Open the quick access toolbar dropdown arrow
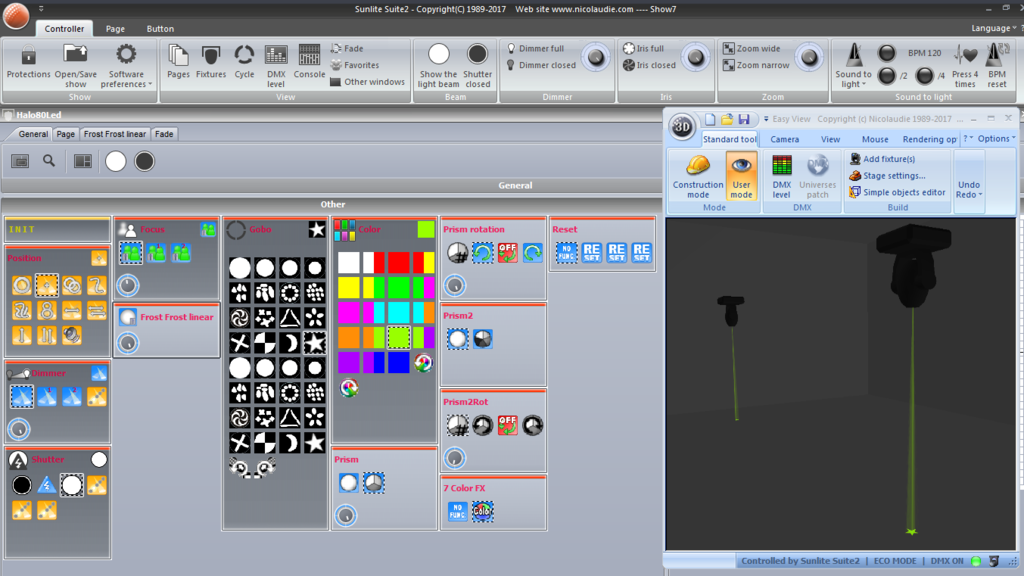Screen dimensions: 1024x576 coord(41,8)
